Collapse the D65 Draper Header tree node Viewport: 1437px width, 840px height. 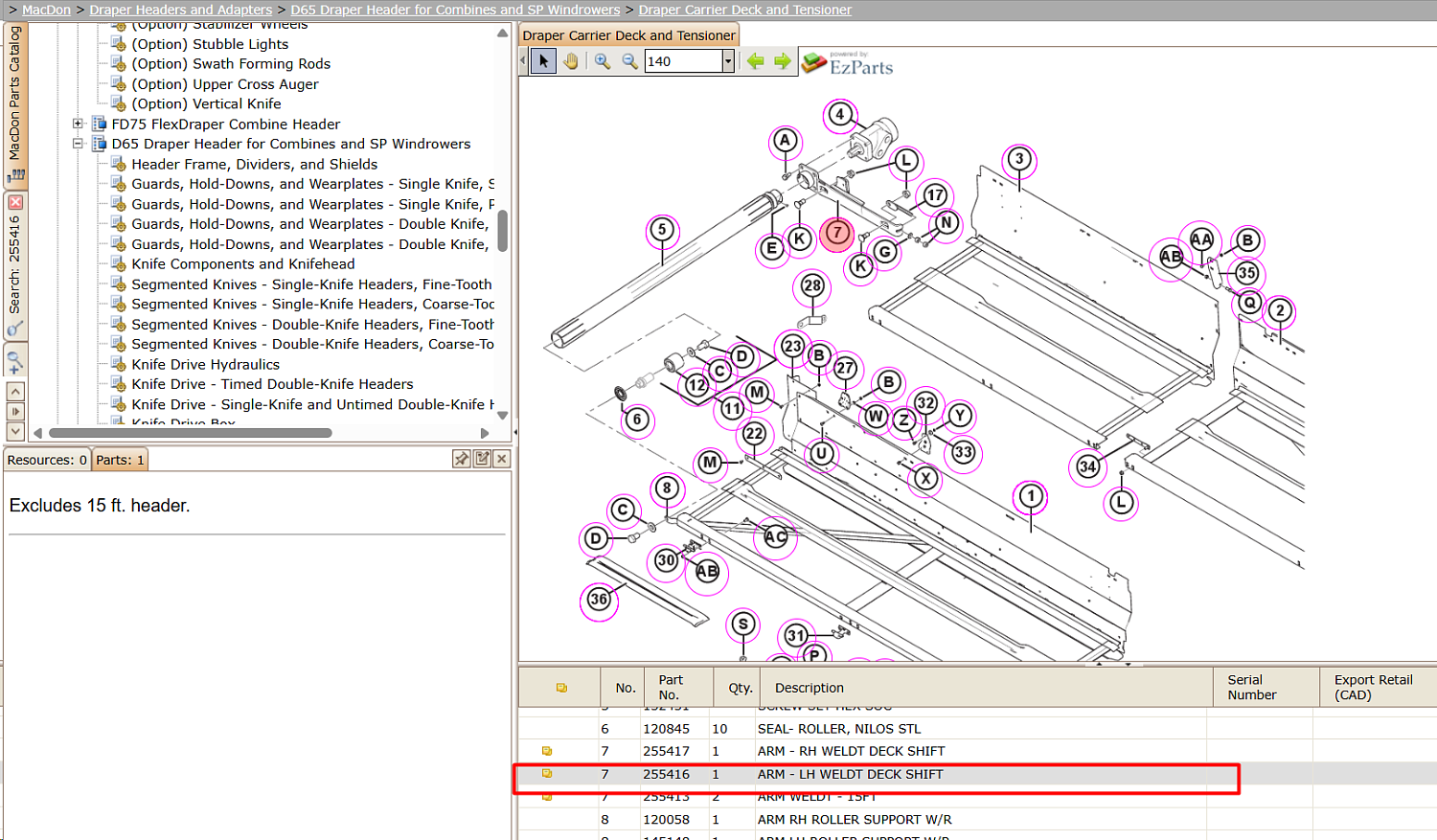(79, 144)
